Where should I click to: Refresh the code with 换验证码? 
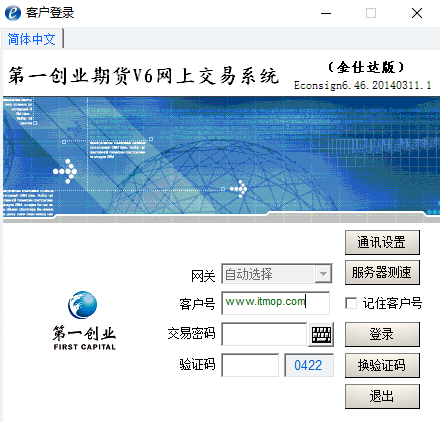(x=382, y=365)
